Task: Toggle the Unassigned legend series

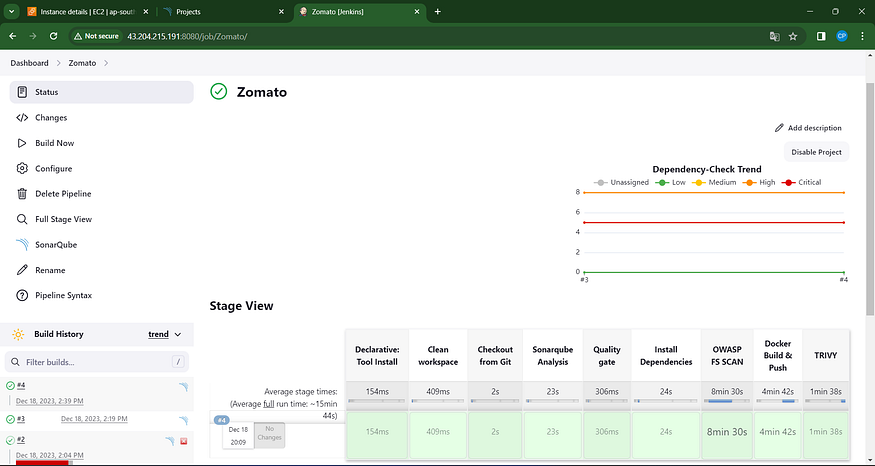Action: tap(621, 182)
